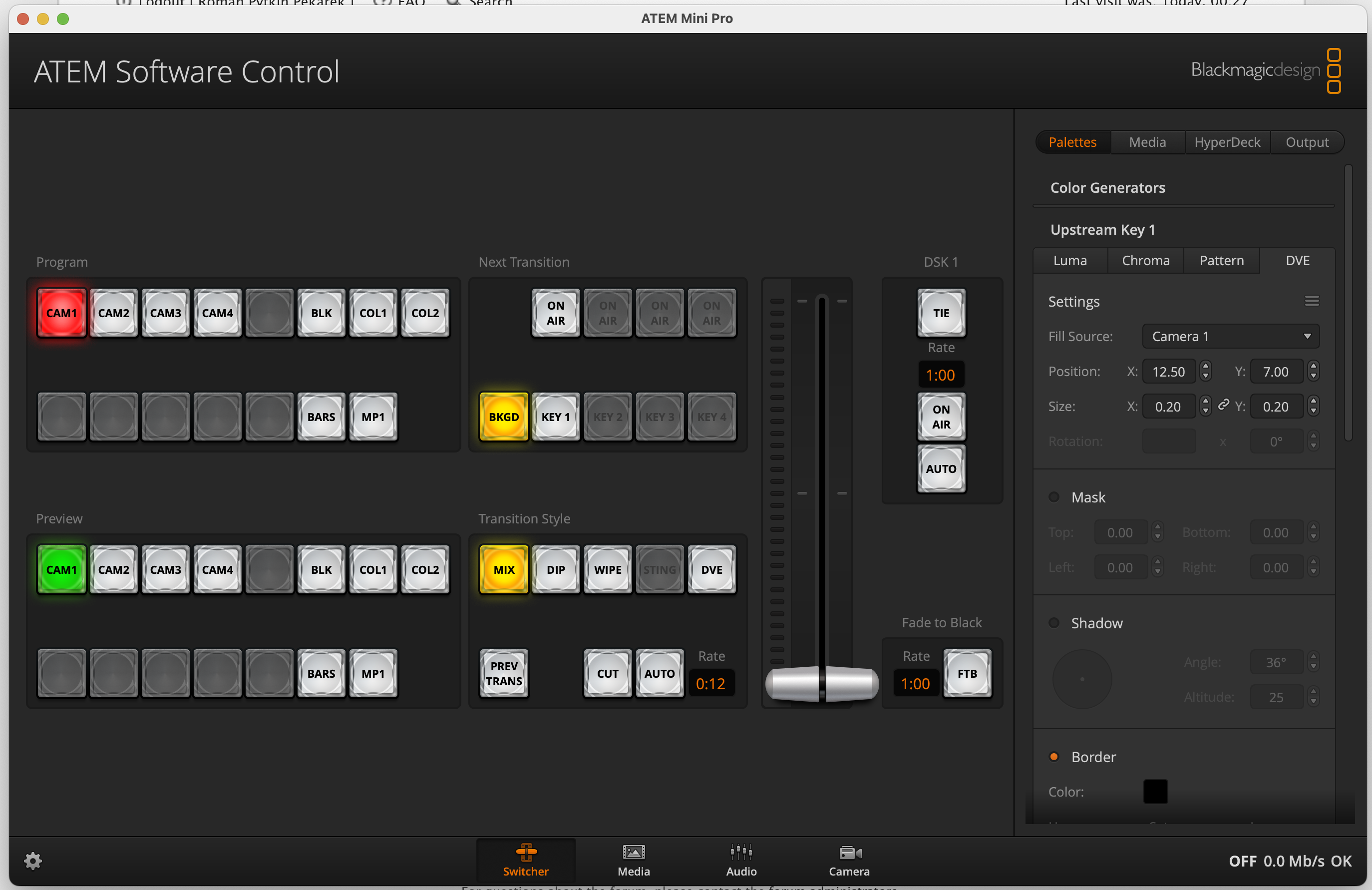Viewport: 1372px width, 890px height.
Task: Open the Chroma key tab
Action: (1145, 261)
